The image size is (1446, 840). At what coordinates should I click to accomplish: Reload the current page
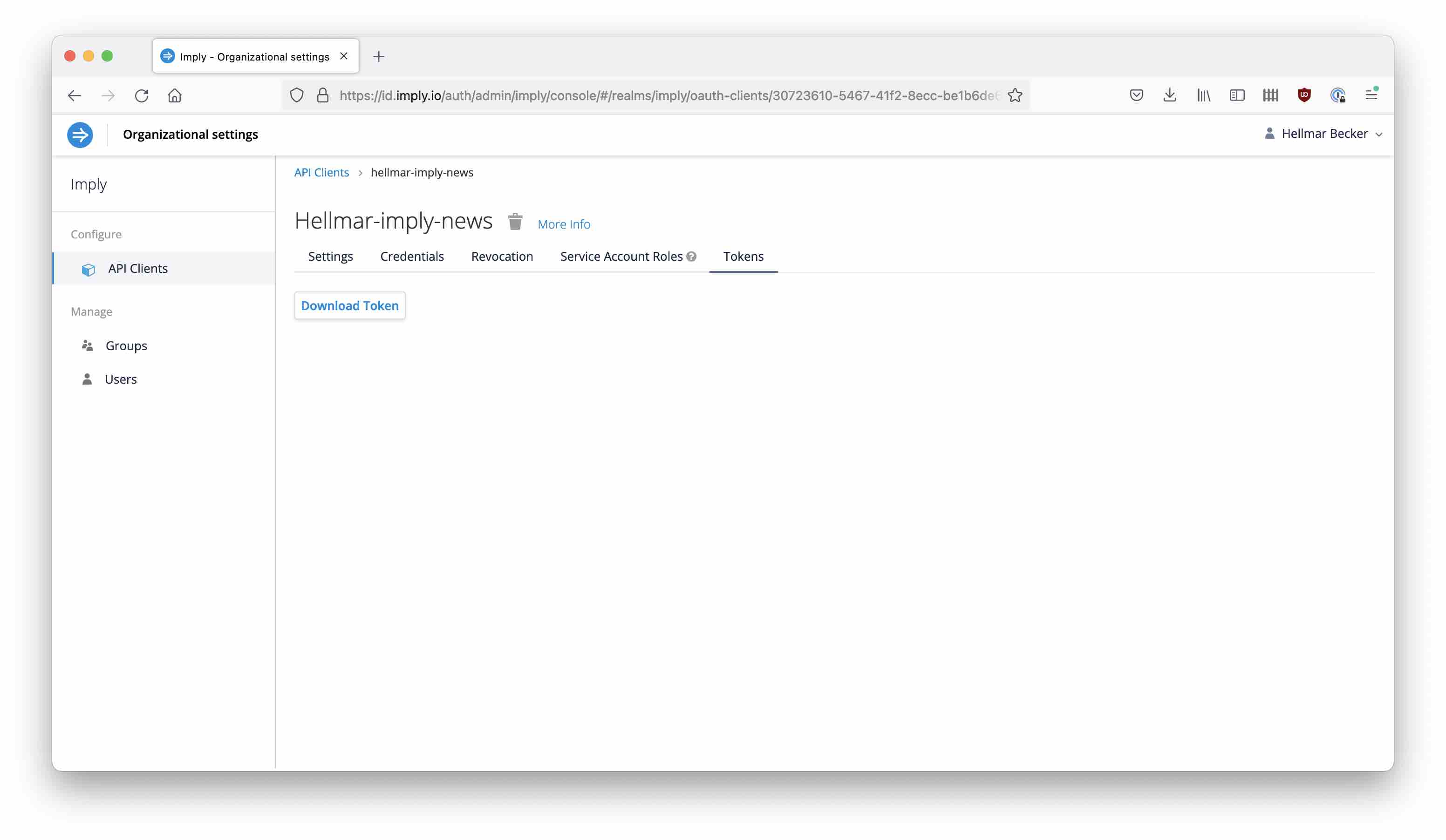[x=142, y=95]
